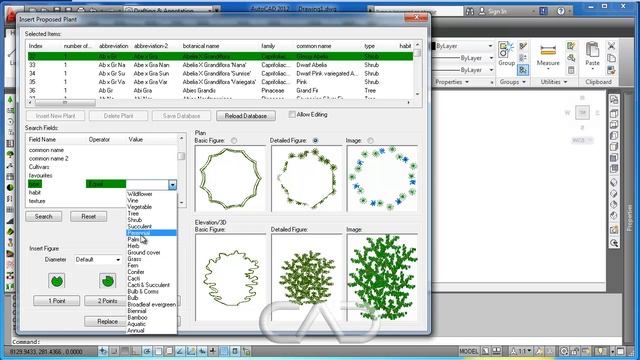
Task: Click the Paste clipboard icon
Action: [592, 50]
